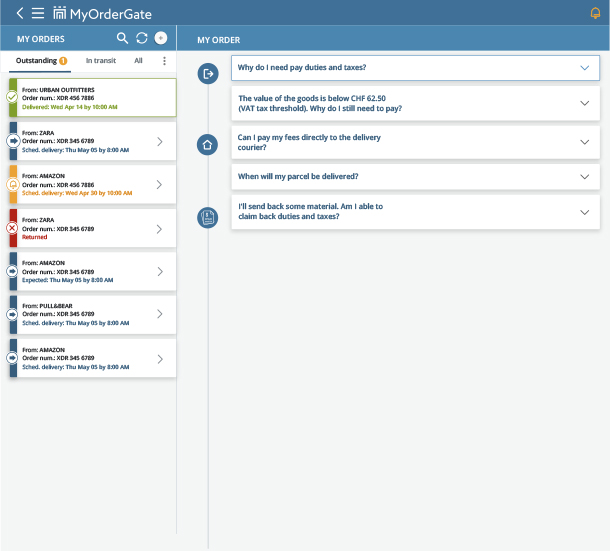This screenshot has height=551, width=610.
Task: Open notifications bell icon
Action: tap(596, 13)
